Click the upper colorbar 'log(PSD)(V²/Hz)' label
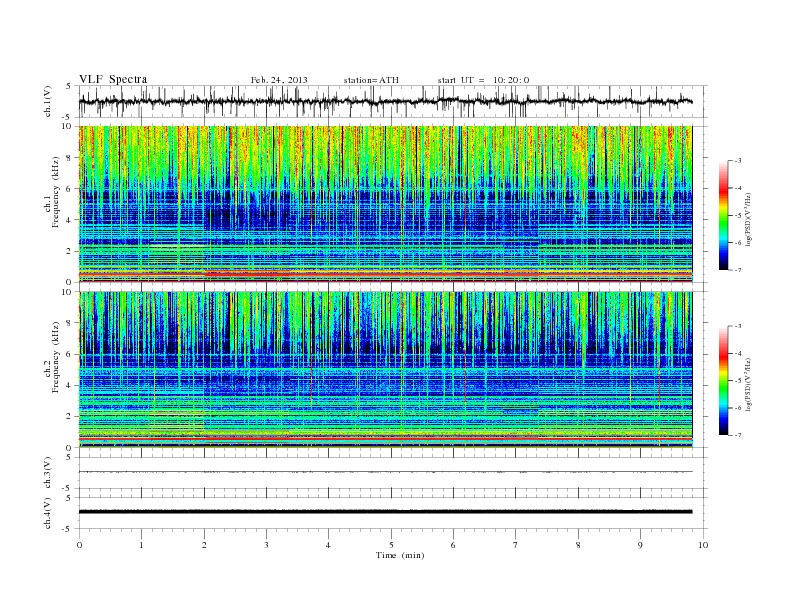Screen dimensions: 792x612 pyautogui.click(x=748, y=218)
